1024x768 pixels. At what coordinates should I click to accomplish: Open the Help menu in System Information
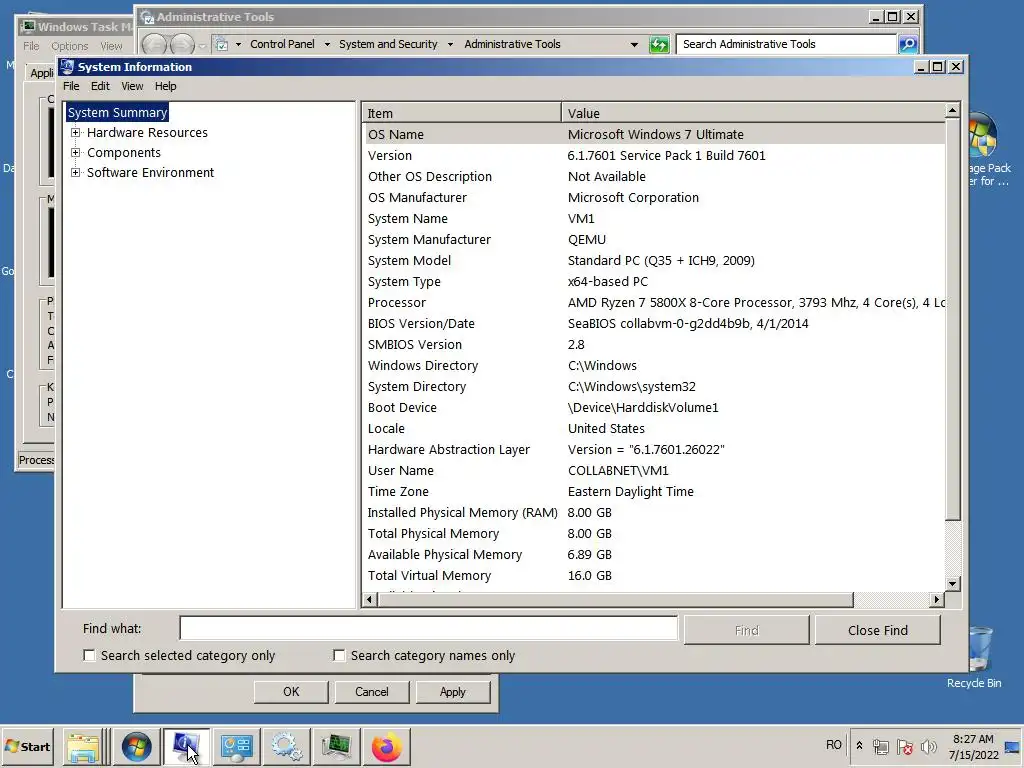[165, 86]
